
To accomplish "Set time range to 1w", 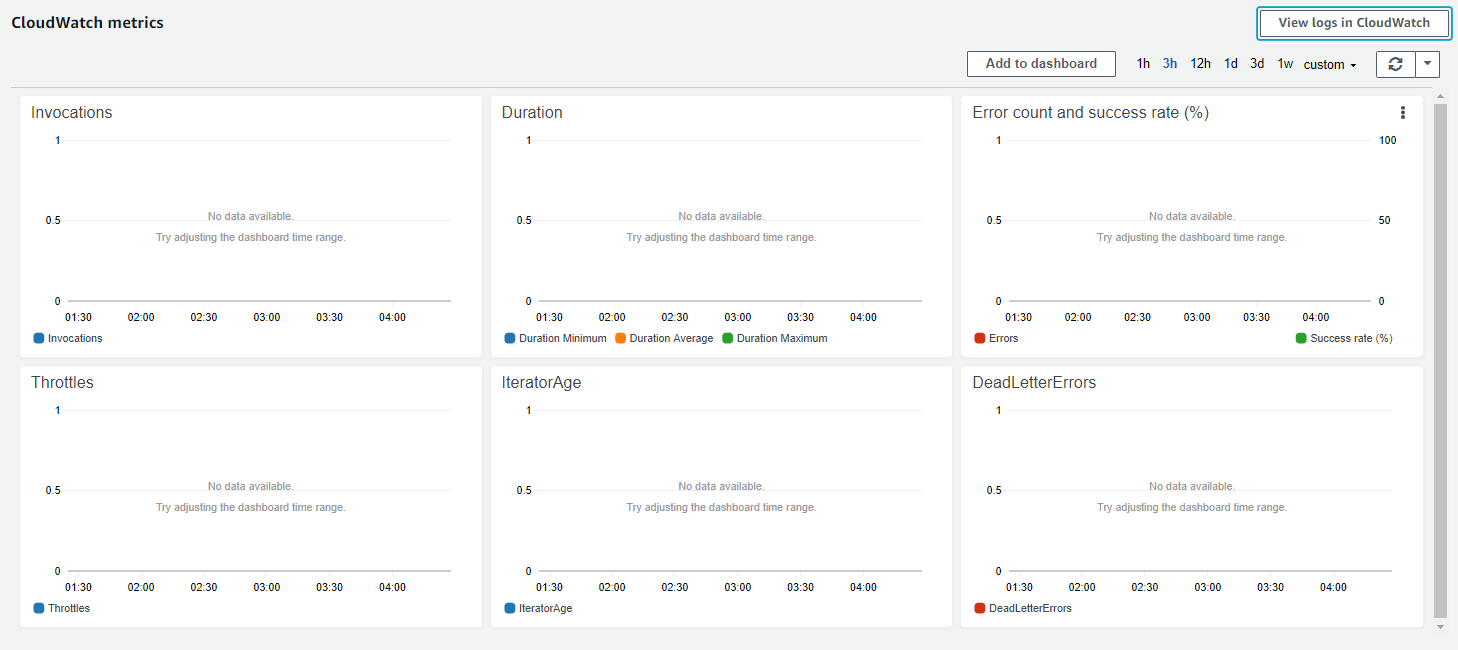I will pyautogui.click(x=1285, y=64).
